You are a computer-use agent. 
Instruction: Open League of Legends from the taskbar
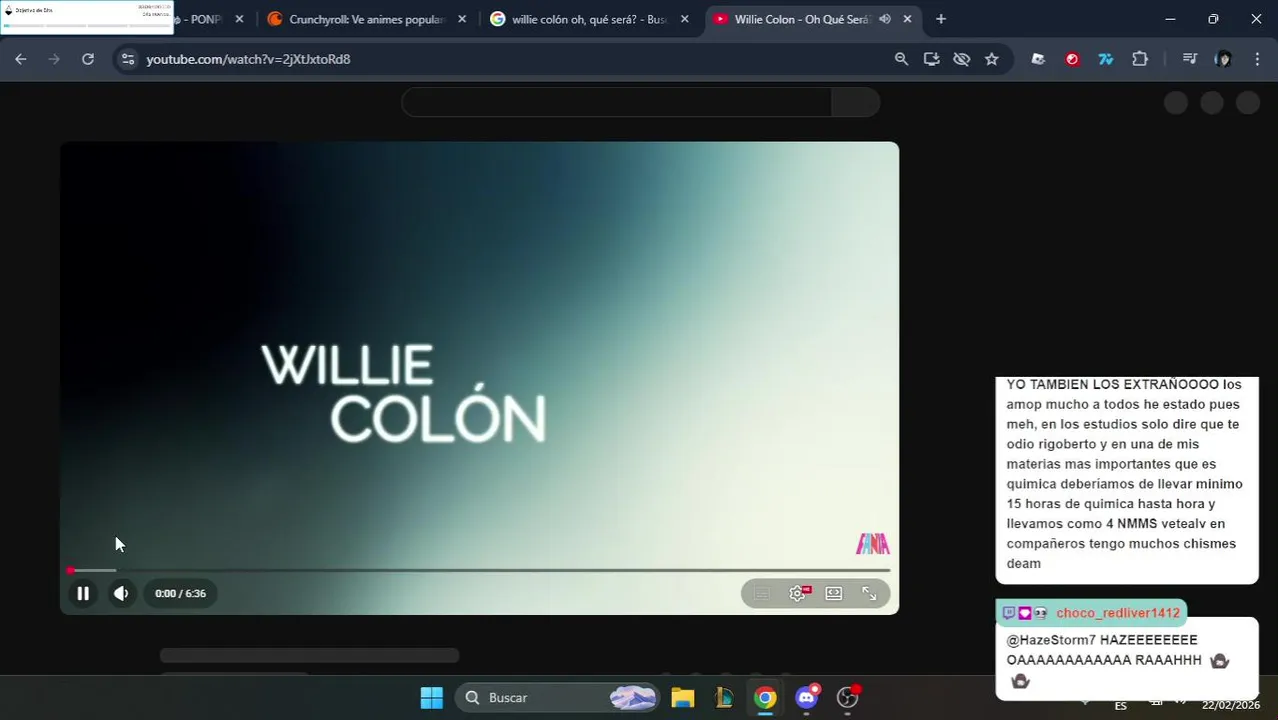(x=724, y=697)
